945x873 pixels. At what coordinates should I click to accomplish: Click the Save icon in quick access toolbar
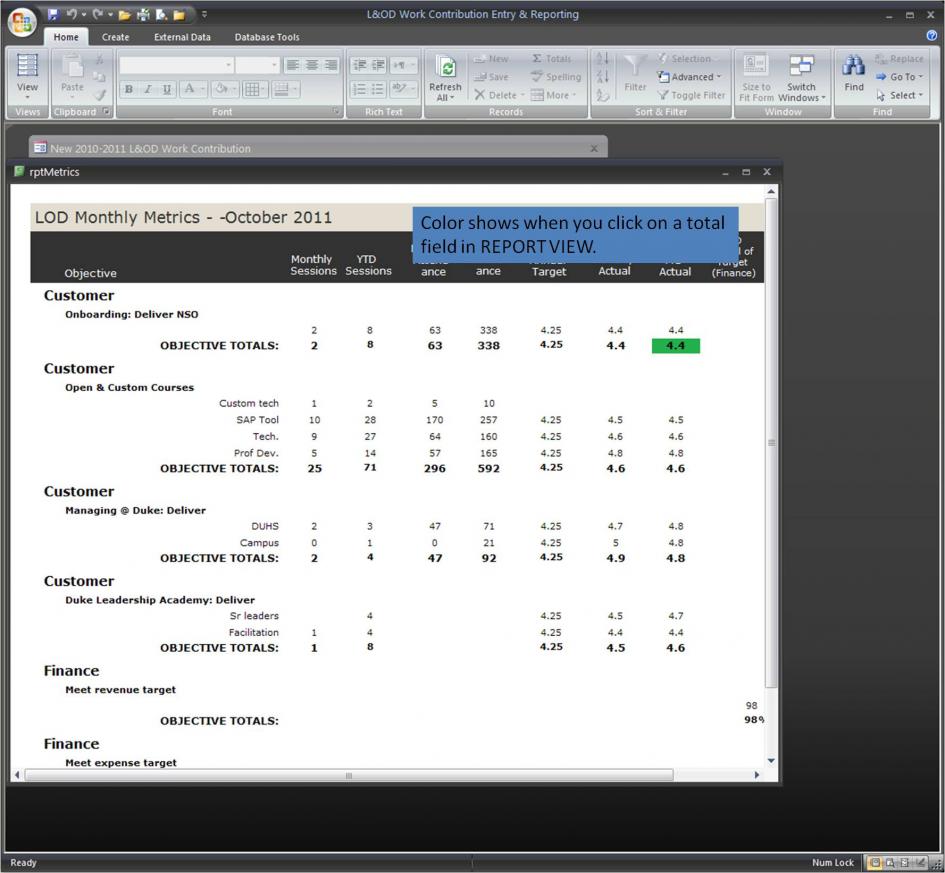[x=53, y=15]
